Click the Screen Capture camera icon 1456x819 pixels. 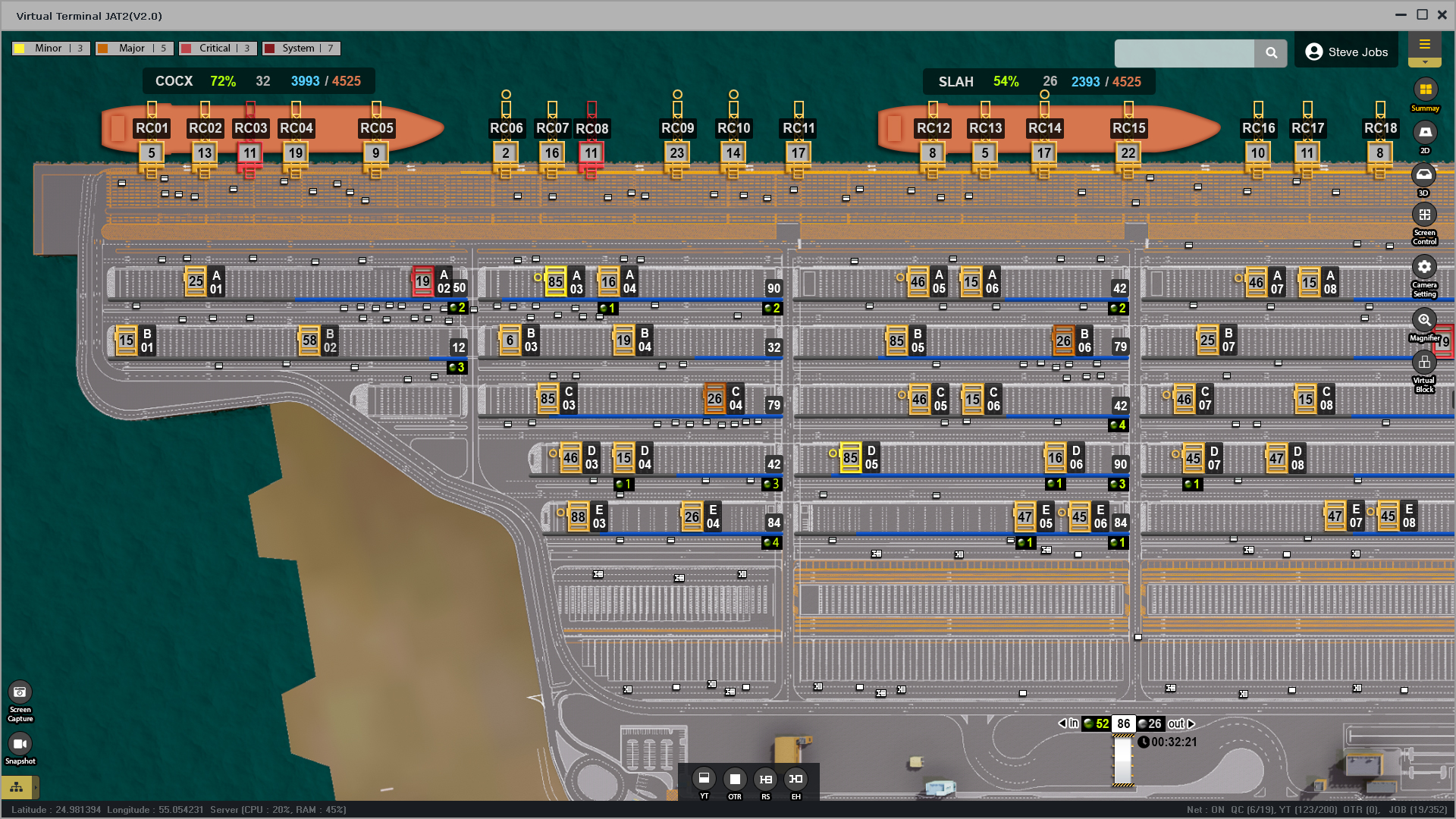pyautogui.click(x=20, y=692)
